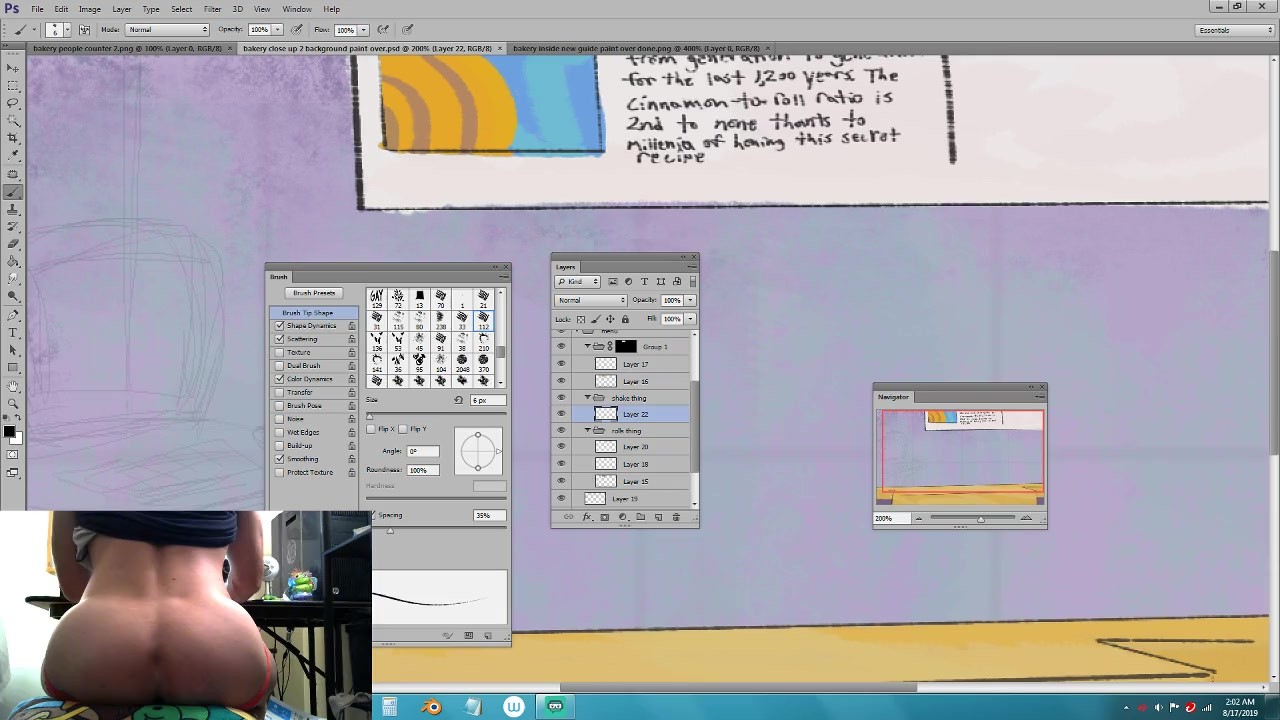This screenshot has height=720, width=1280.
Task: Select the Move tool
Action: click(13, 68)
